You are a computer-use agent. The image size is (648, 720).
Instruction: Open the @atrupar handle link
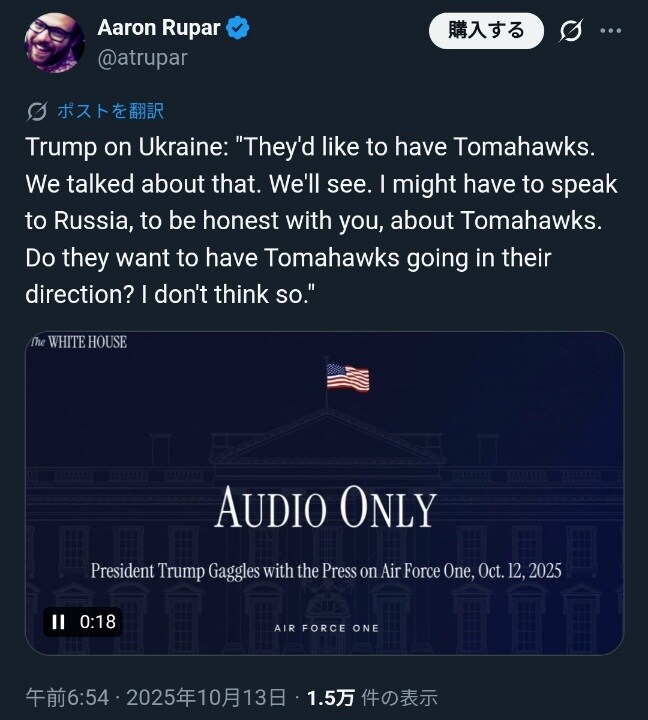142,58
